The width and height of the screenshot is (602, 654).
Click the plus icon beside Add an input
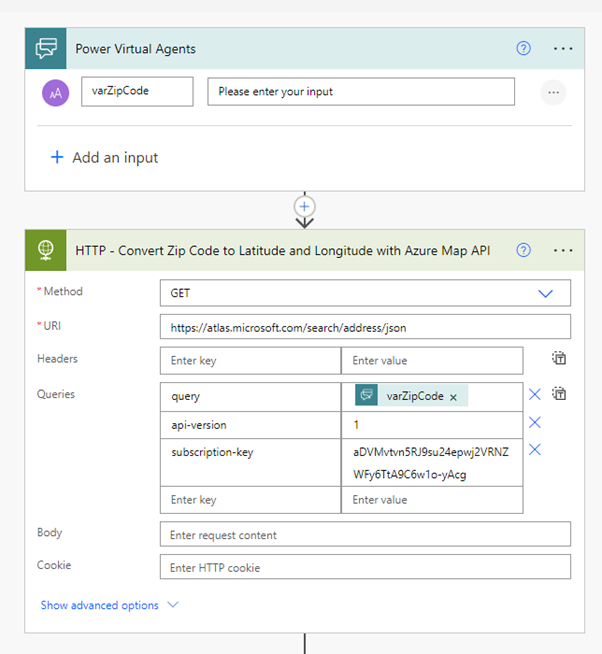pyautogui.click(x=57, y=157)
